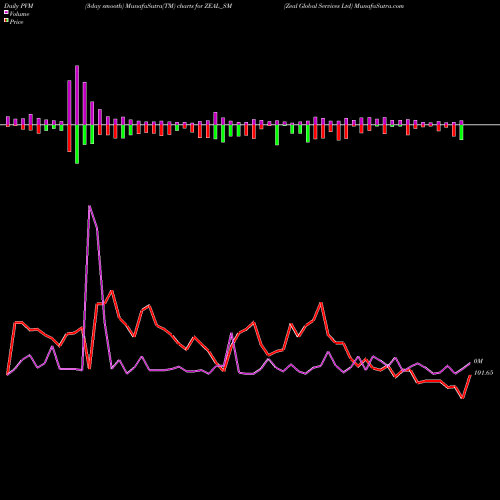This screenshot has width=500, height=500.
Task: Click the MunafaSutra charts for ZEAL_SM heading
Action: pos(158,6)
